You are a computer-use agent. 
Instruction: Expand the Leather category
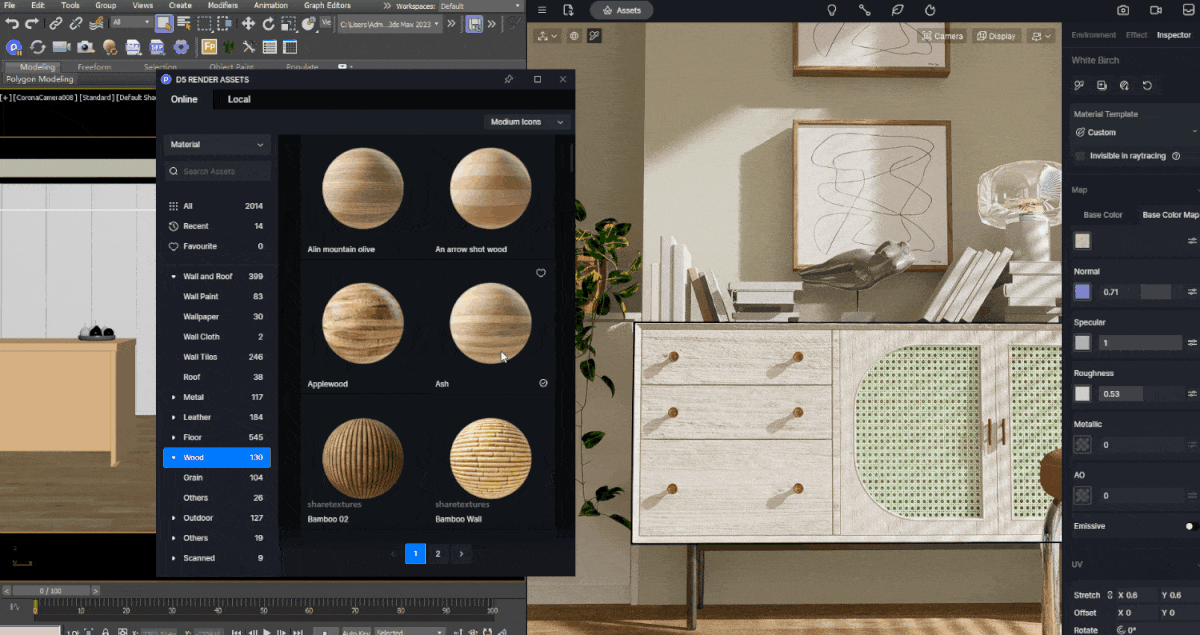(174, 417)
